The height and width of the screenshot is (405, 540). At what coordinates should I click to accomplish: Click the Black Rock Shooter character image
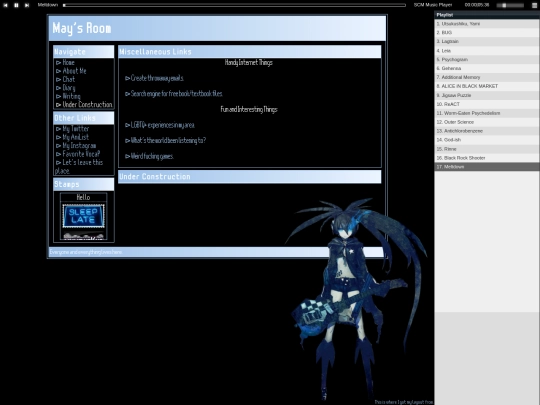[356, 300]
